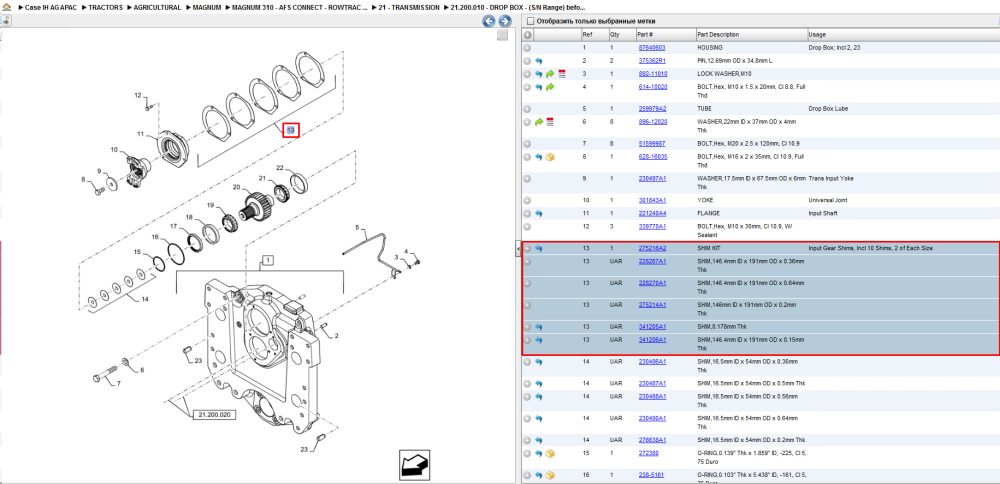Click blue arrow icon in FLANGE row

click(539, 214)
